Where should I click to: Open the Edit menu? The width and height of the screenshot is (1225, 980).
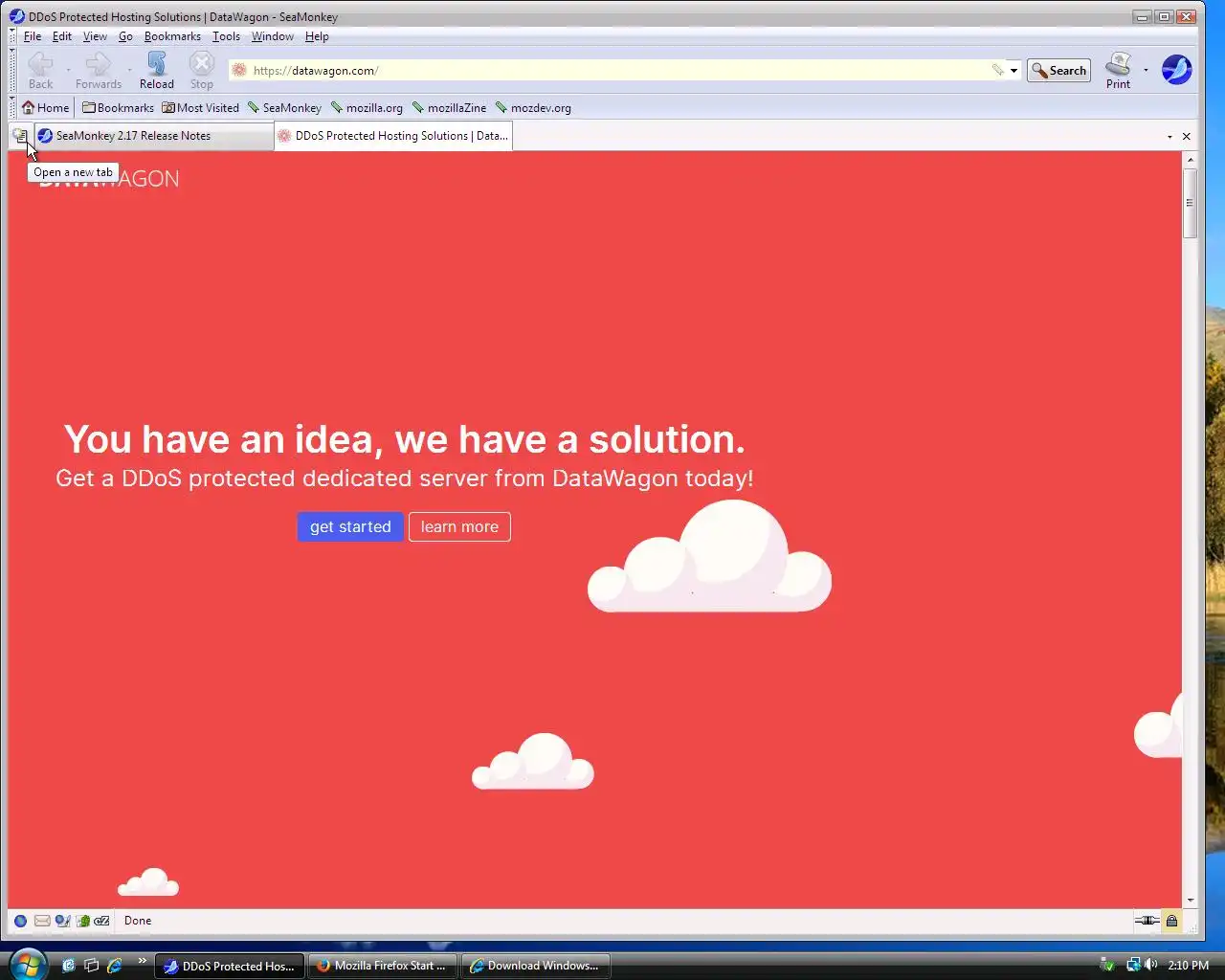(62, 36)
